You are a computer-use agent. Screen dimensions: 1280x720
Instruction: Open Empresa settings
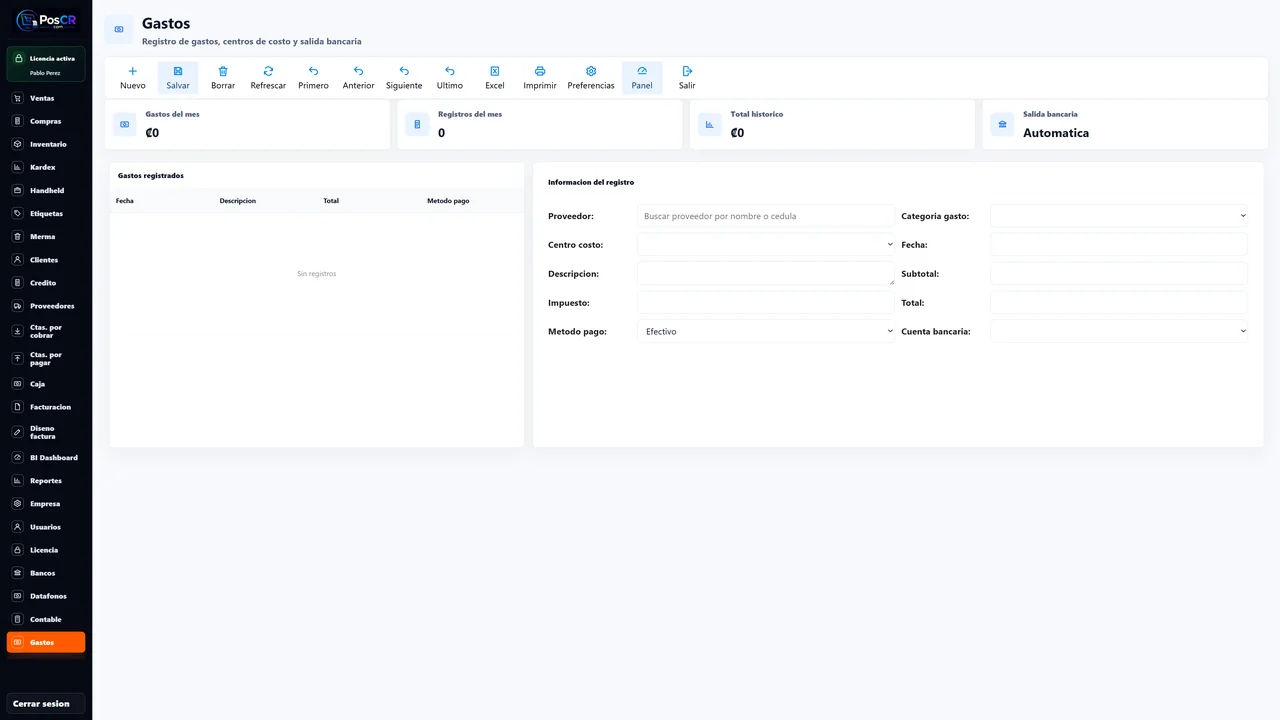tap(46, 503)
